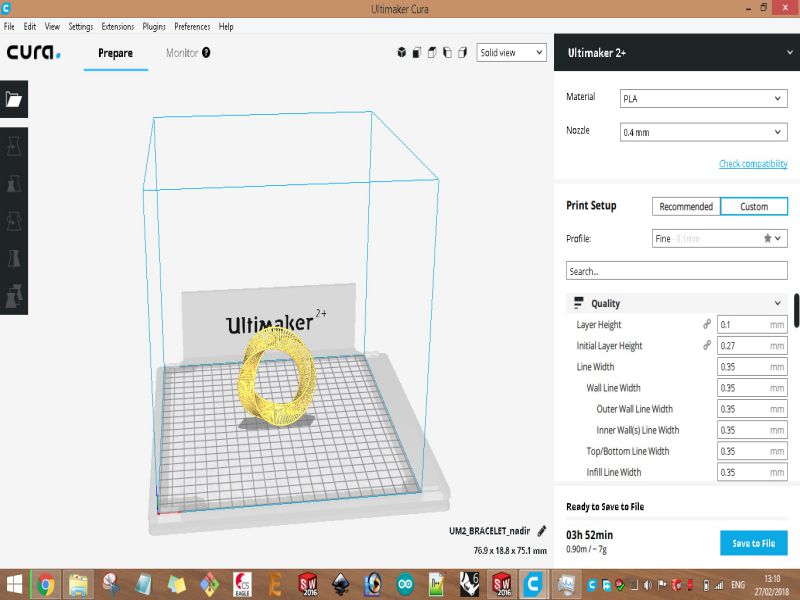The height and width of the screenshot is (600, 800).
Task: Switch camera to 3D isometric view icon
Action: [402, 53]
